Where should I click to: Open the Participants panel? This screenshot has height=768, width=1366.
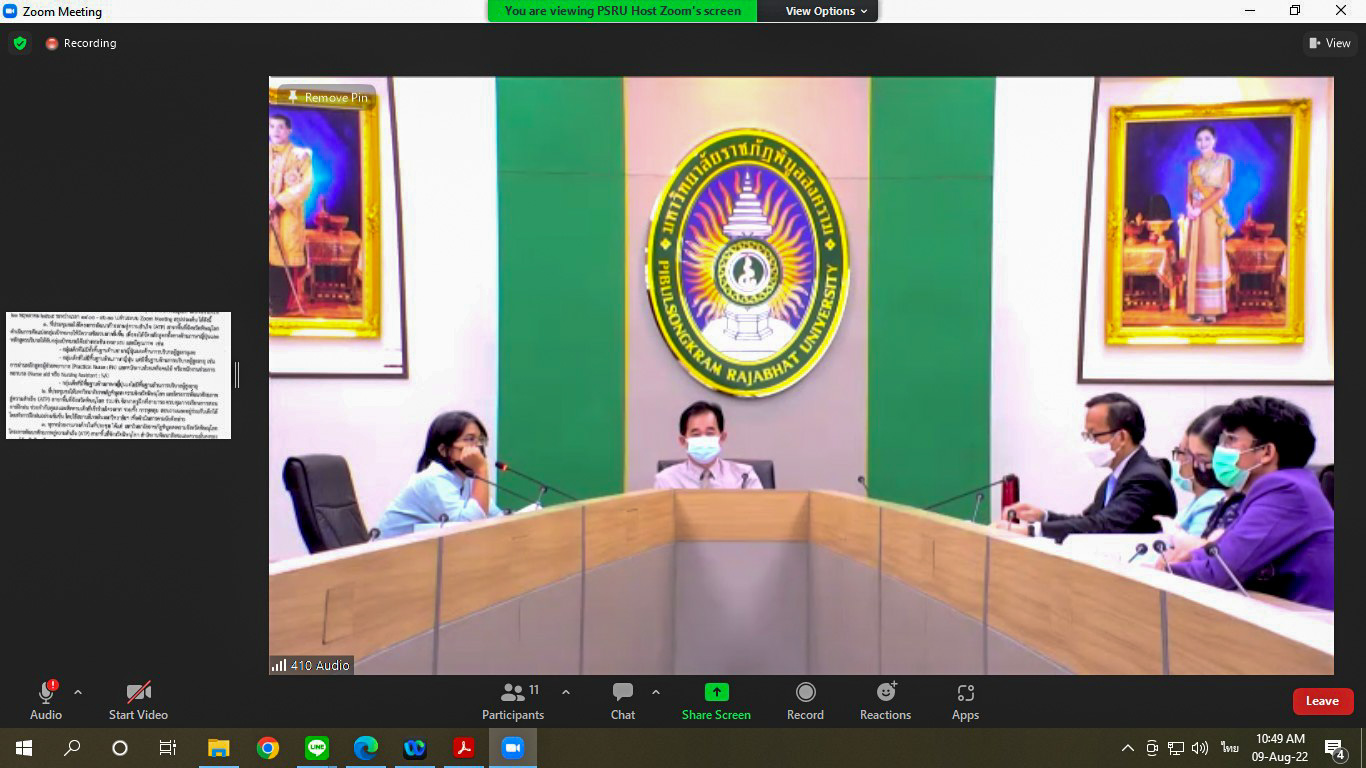click(513, 700)
